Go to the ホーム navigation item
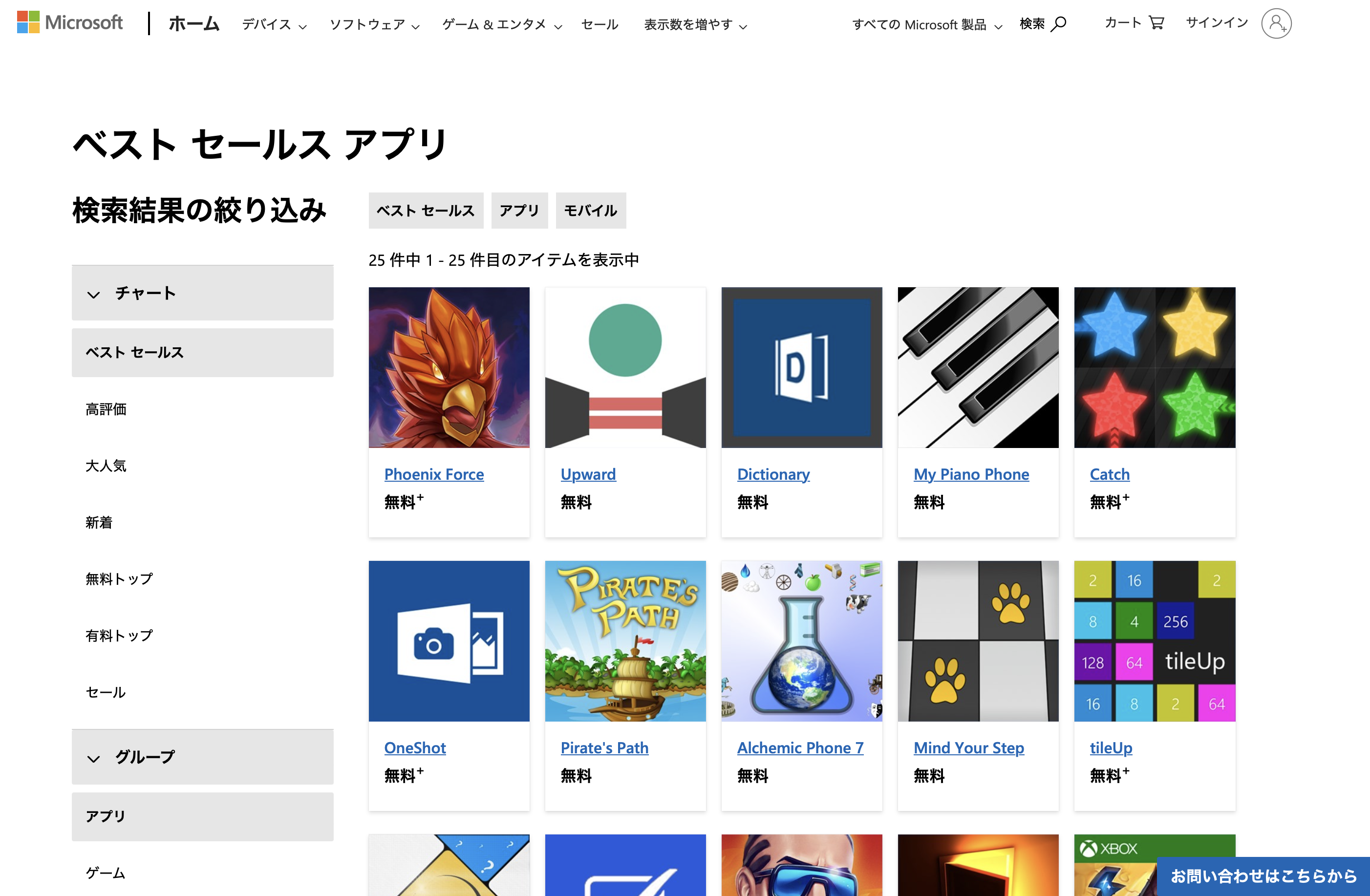Image resolution: width=1370 pixels, height=896 pixels. coord(194,23)
